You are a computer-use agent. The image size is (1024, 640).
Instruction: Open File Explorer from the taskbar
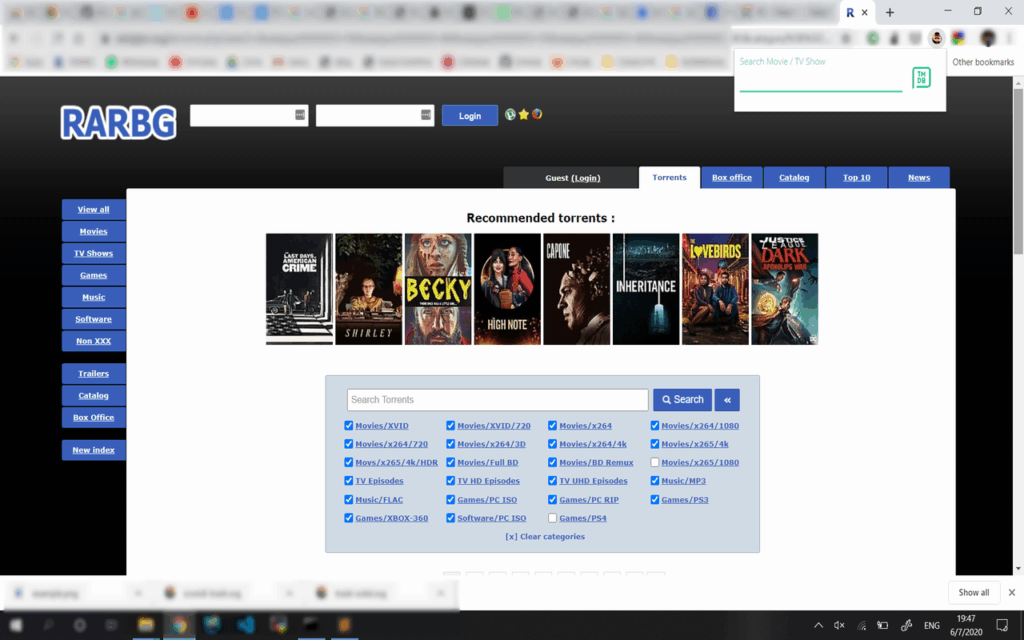[146, 625]
